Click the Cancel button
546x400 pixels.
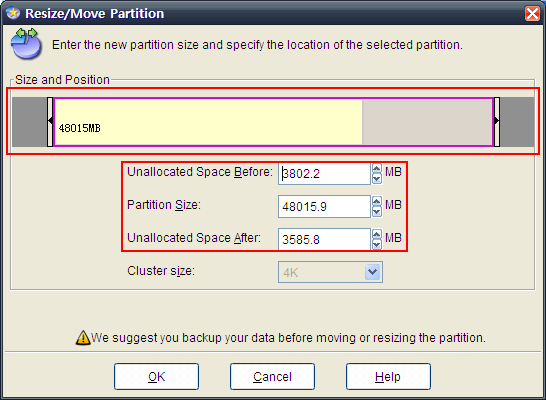point(272,376)
